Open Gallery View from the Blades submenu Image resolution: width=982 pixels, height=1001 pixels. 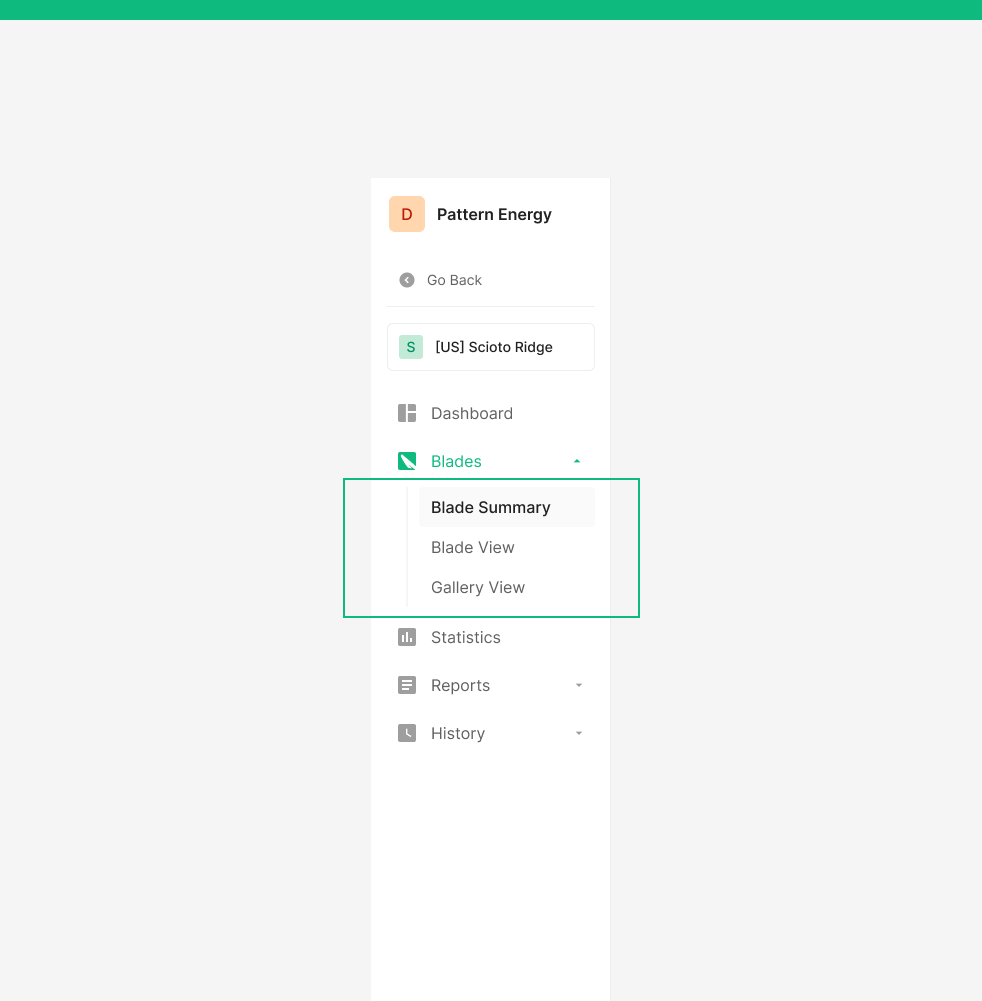click(x=478, y=587)
